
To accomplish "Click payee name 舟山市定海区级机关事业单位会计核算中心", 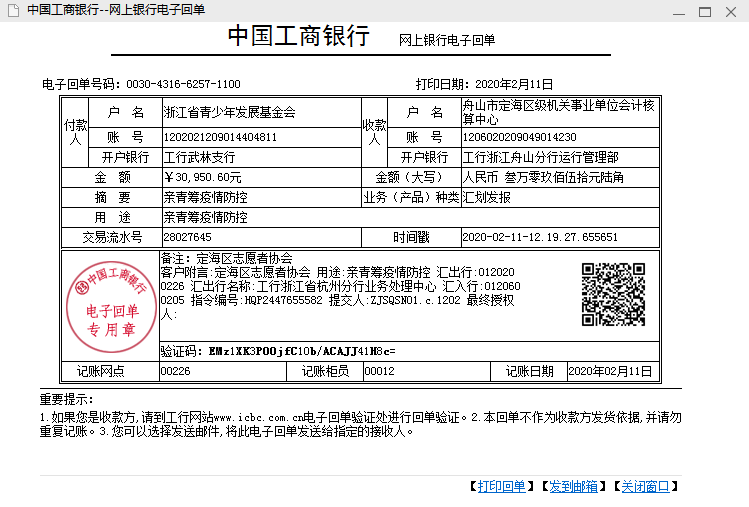I will click(x=558, y=112).
